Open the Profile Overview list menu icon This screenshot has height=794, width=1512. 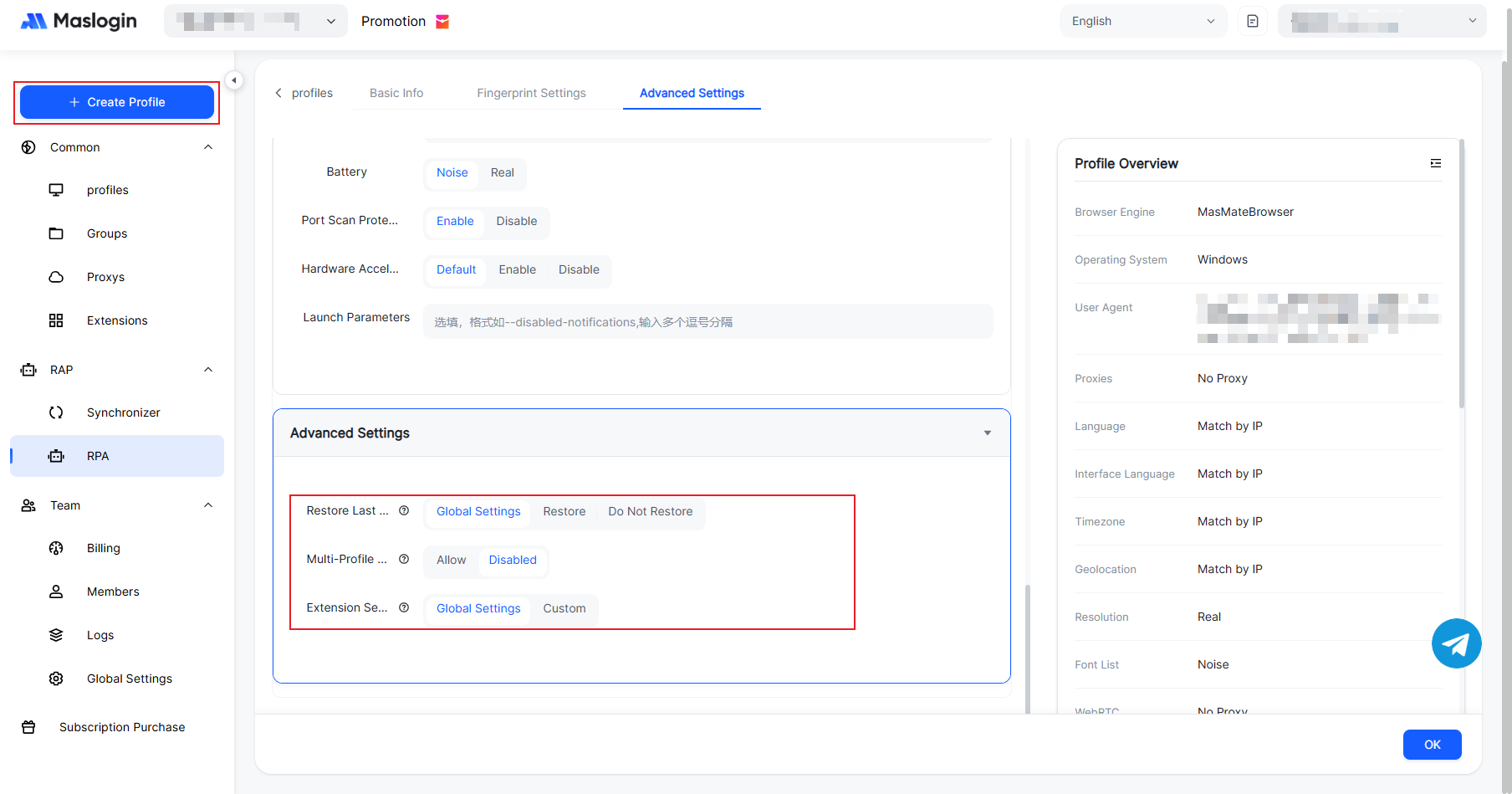coord(1435,163)
